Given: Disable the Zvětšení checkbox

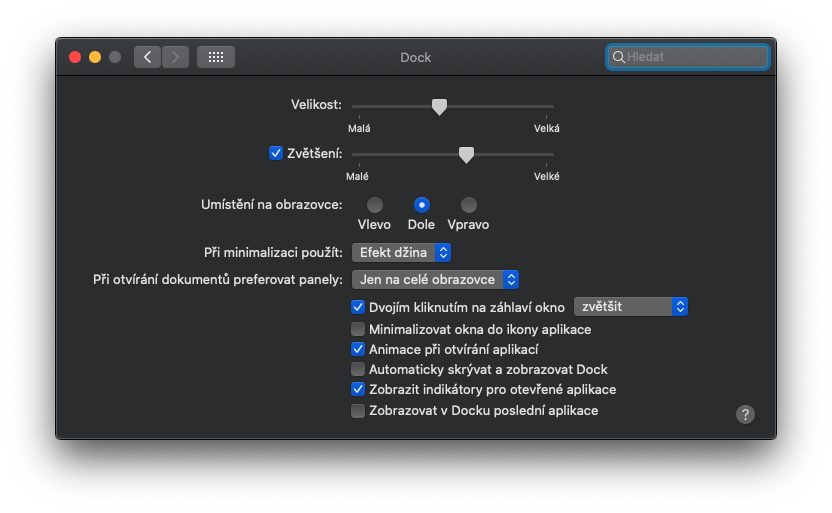Looking at the screenshot, I should click(x=276, y=153).
